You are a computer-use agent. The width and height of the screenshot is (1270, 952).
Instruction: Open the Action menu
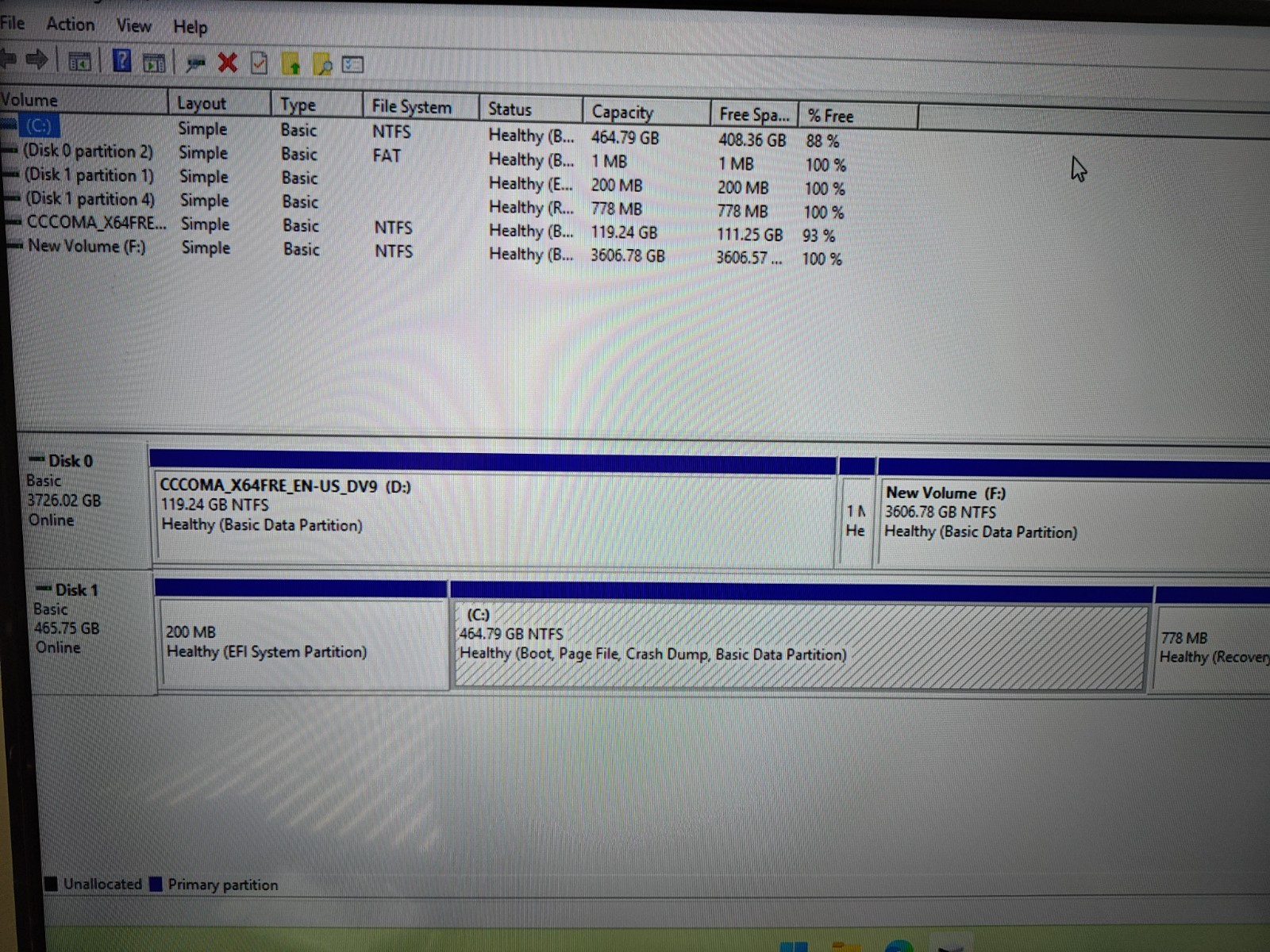70,25
